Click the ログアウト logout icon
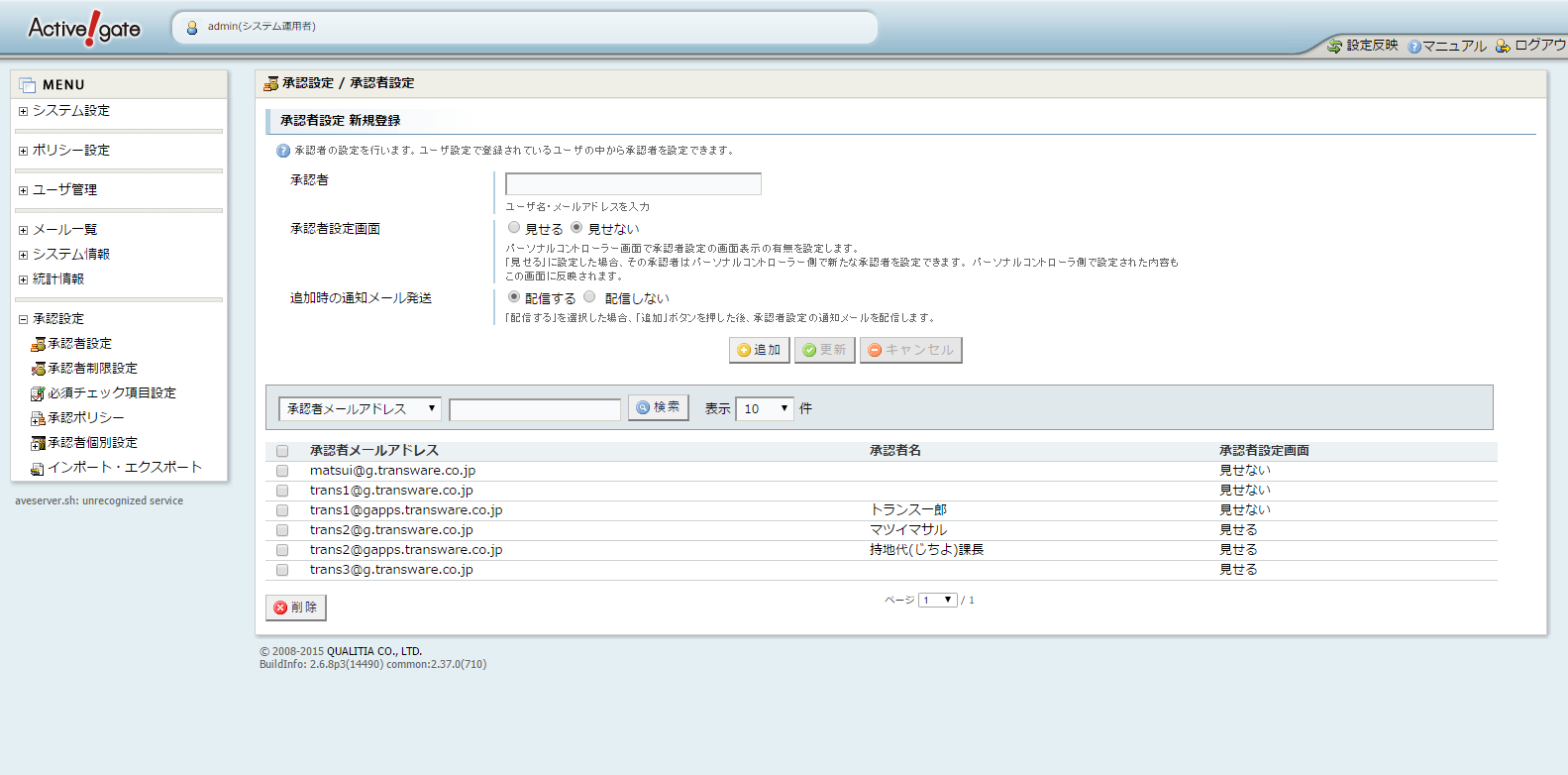 click(1503, 46)
